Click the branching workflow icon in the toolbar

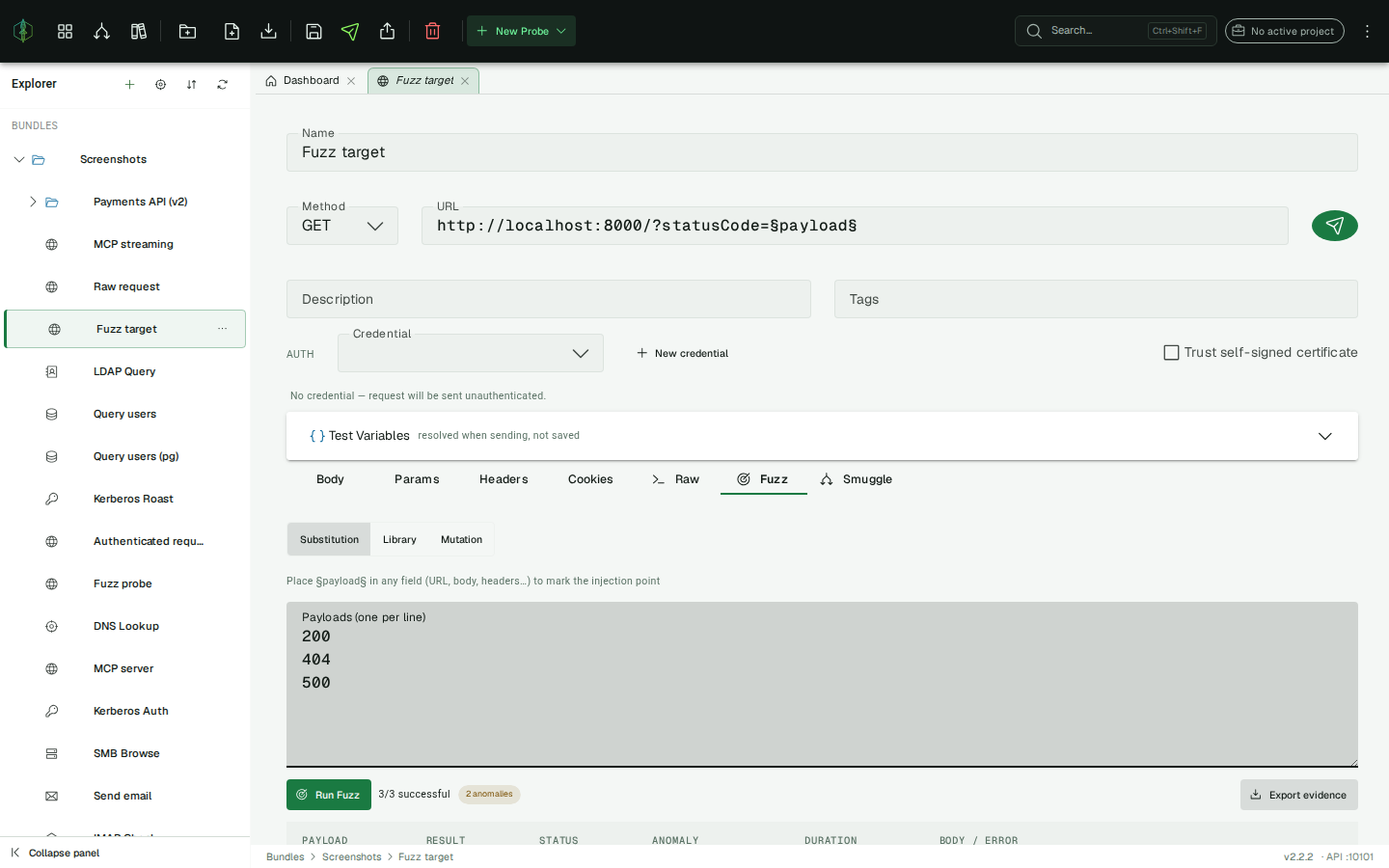pos(101,31)
